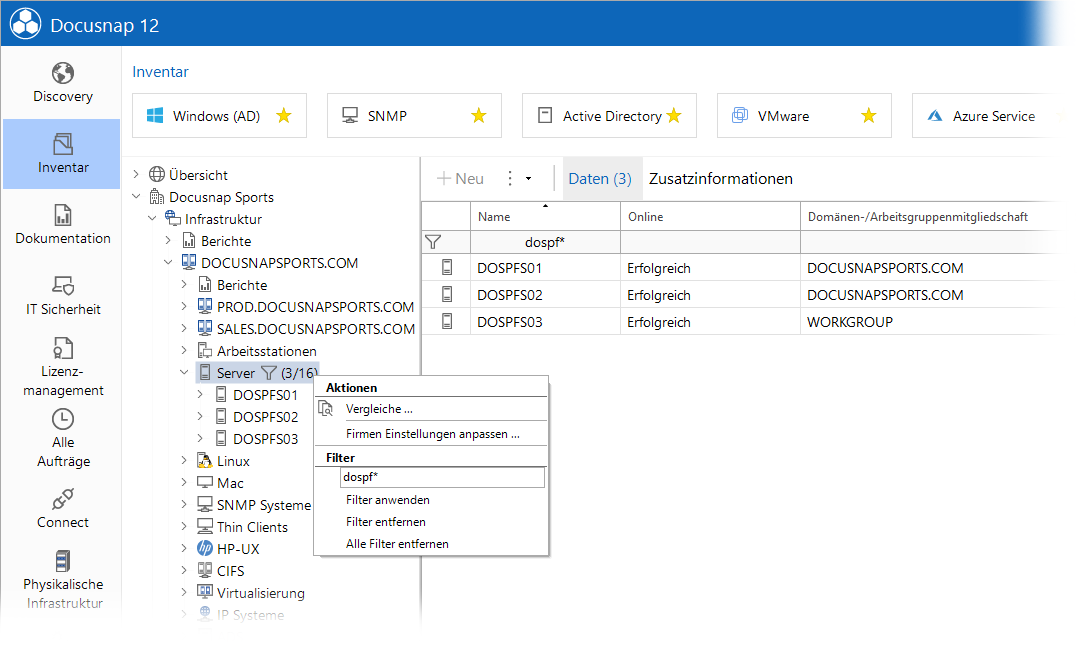Screen dimensions: 1091x648
Task: Choose Filter anwenden in context menu
Action: click(x=388, y=500)
